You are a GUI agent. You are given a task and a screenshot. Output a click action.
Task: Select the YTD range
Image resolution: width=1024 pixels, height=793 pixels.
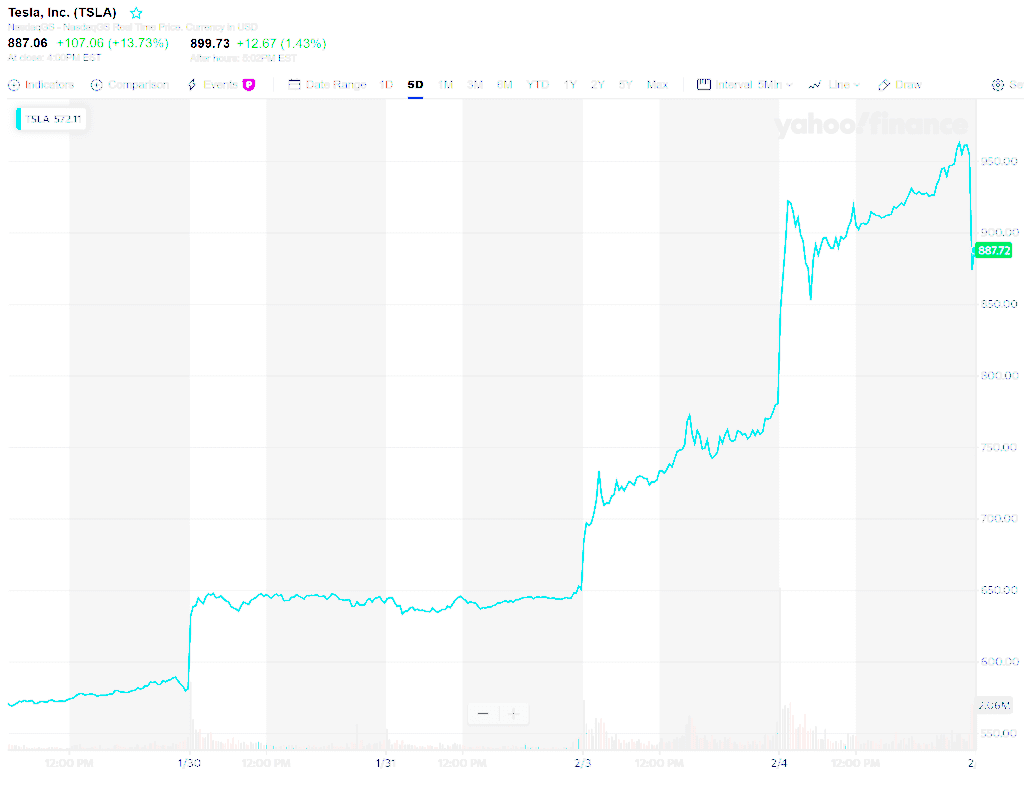(538, 85)
